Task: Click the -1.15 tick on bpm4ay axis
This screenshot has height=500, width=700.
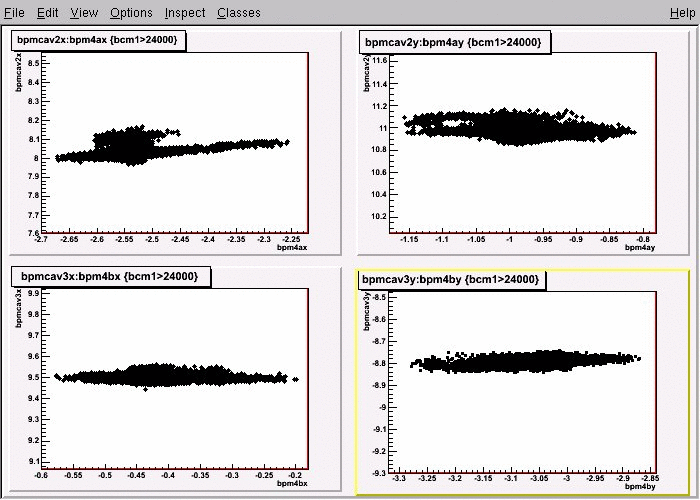Action: click(x=409, y=240)
